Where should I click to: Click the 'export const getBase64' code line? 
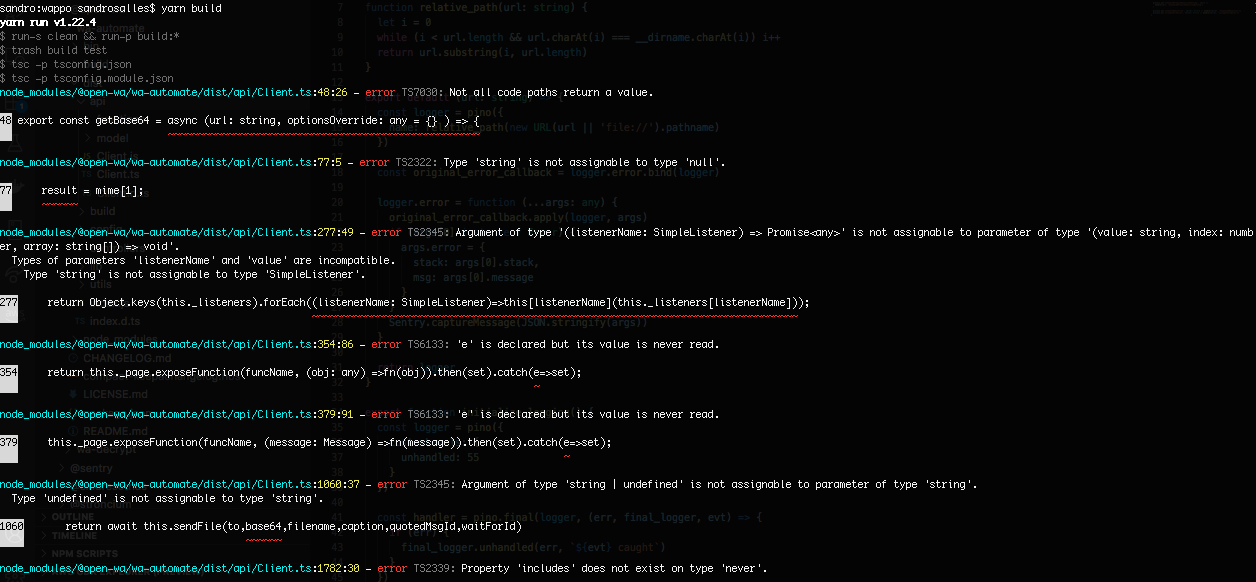click(249, 120)
